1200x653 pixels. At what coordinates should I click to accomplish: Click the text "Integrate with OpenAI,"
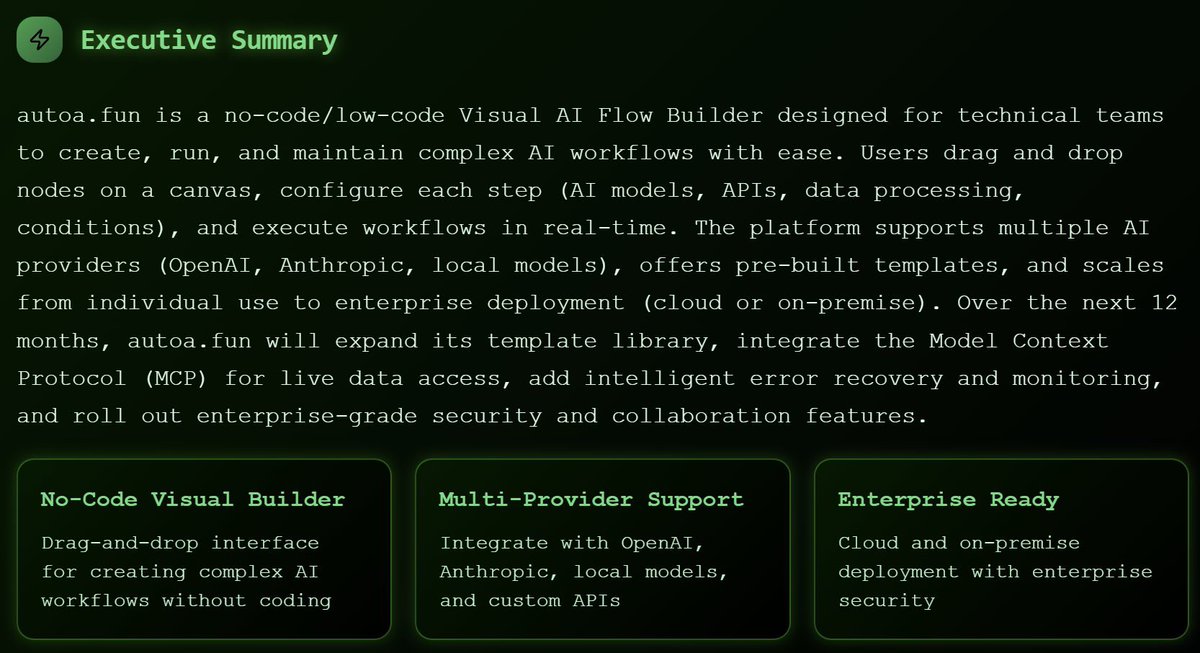(572, 543)
